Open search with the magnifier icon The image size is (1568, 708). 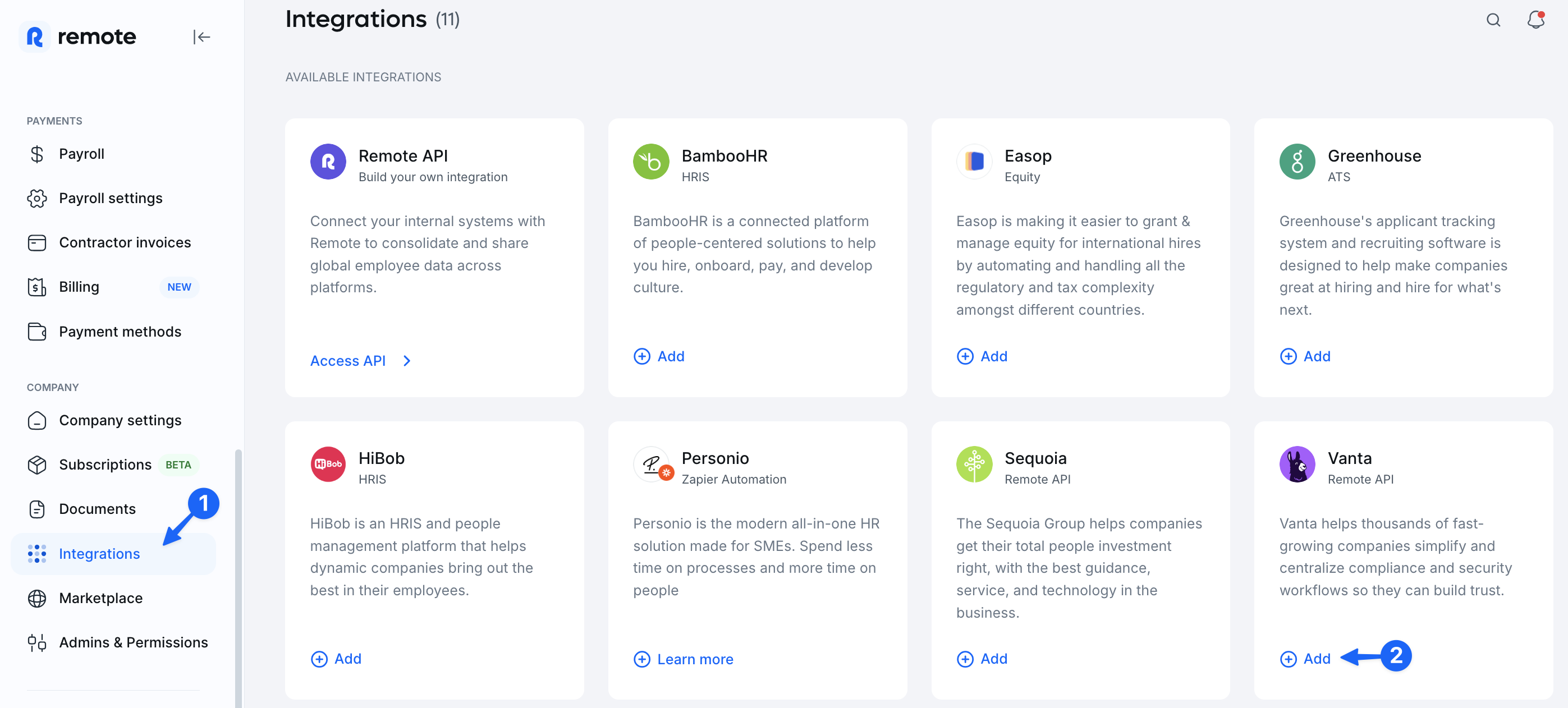1493,20
